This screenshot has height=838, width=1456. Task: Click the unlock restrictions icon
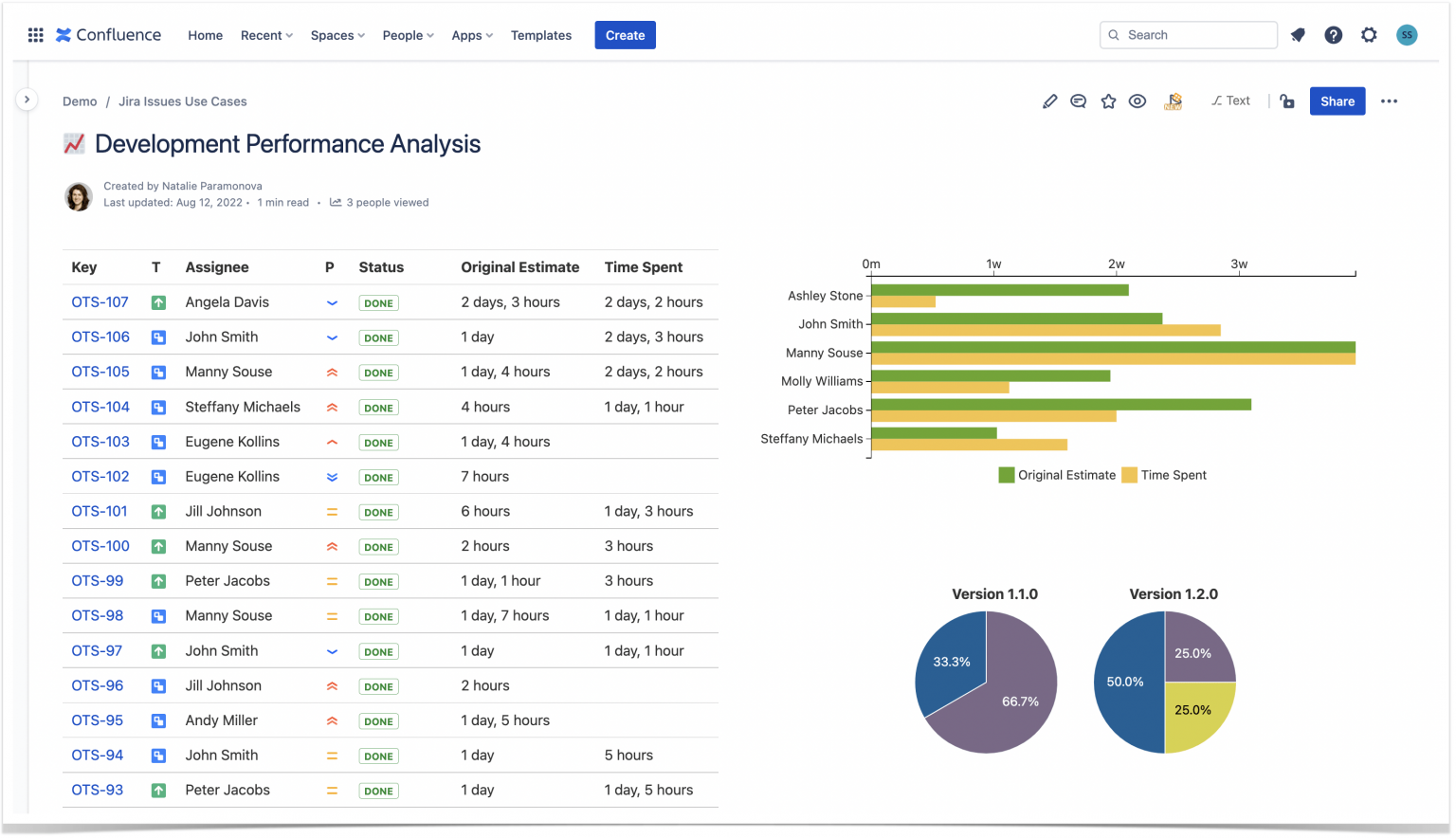tap(1286, 100)
